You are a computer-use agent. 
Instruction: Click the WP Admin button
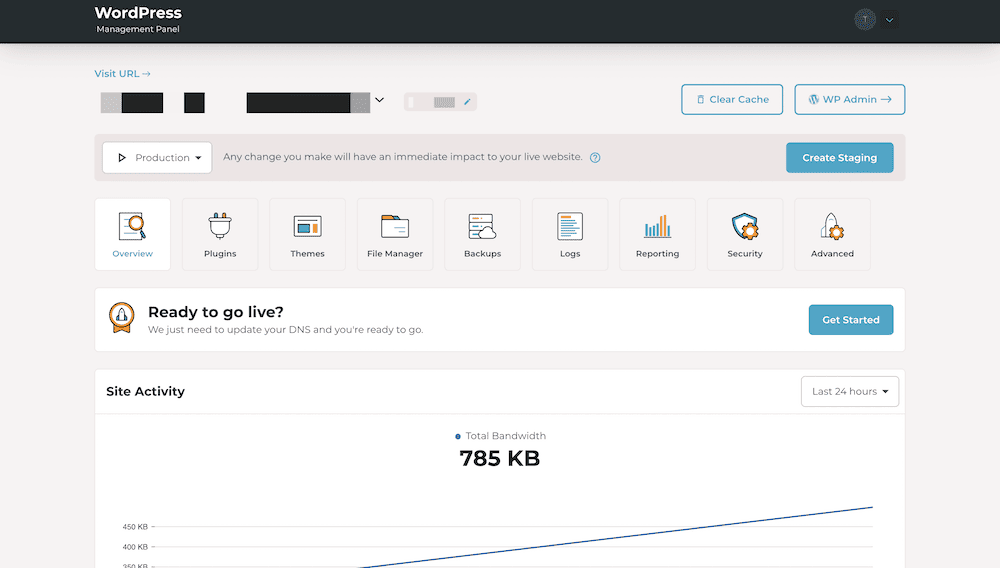849,100
